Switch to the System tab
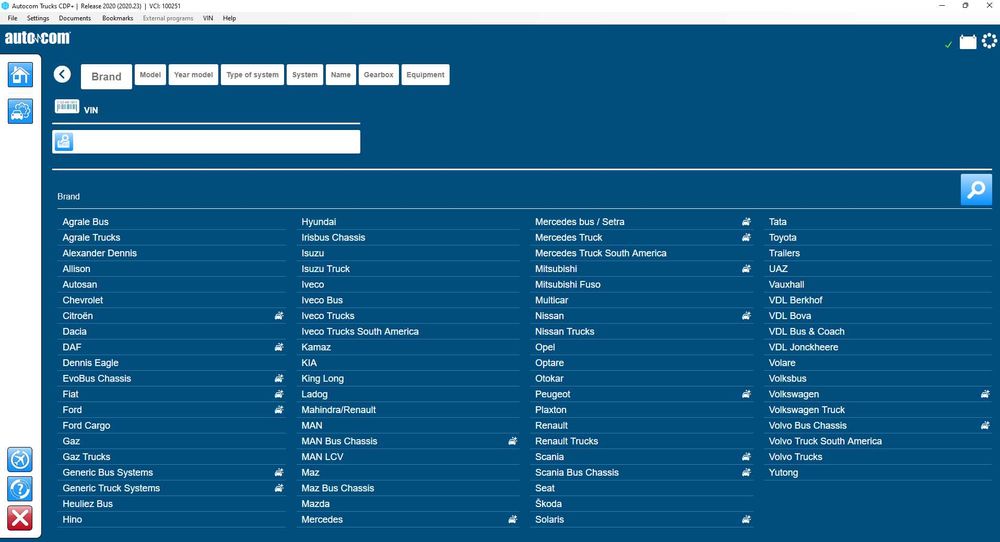The image size is (1000, 542). (x=305, y=75)
